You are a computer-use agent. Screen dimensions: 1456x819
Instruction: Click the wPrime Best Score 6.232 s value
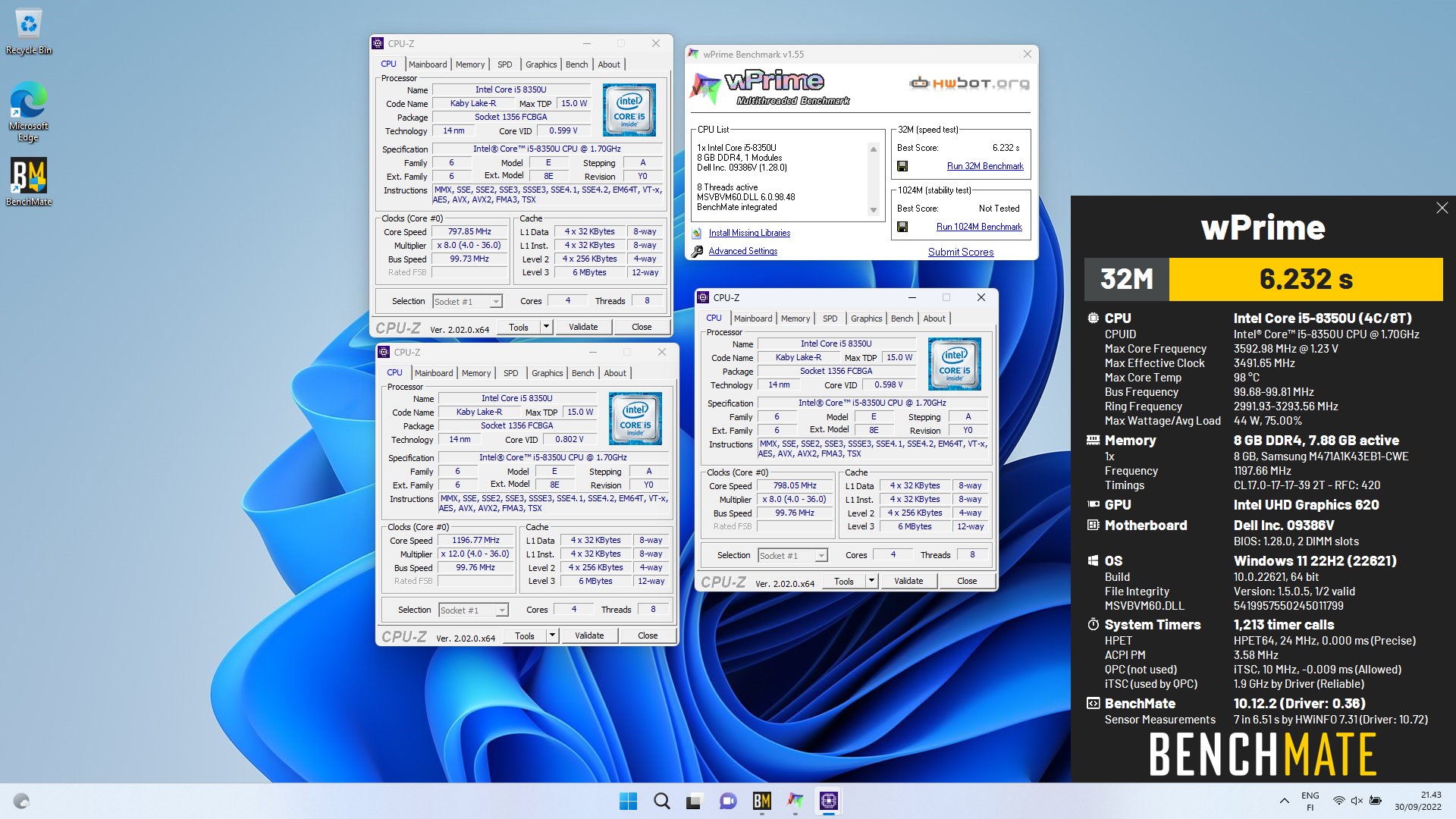pos(1006,148)
